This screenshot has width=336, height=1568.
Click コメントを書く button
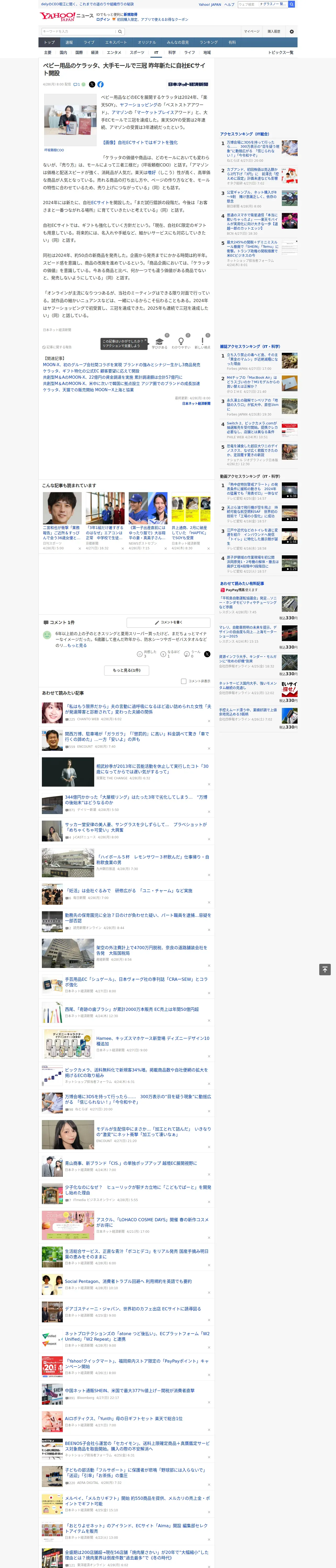click(168, 623)
